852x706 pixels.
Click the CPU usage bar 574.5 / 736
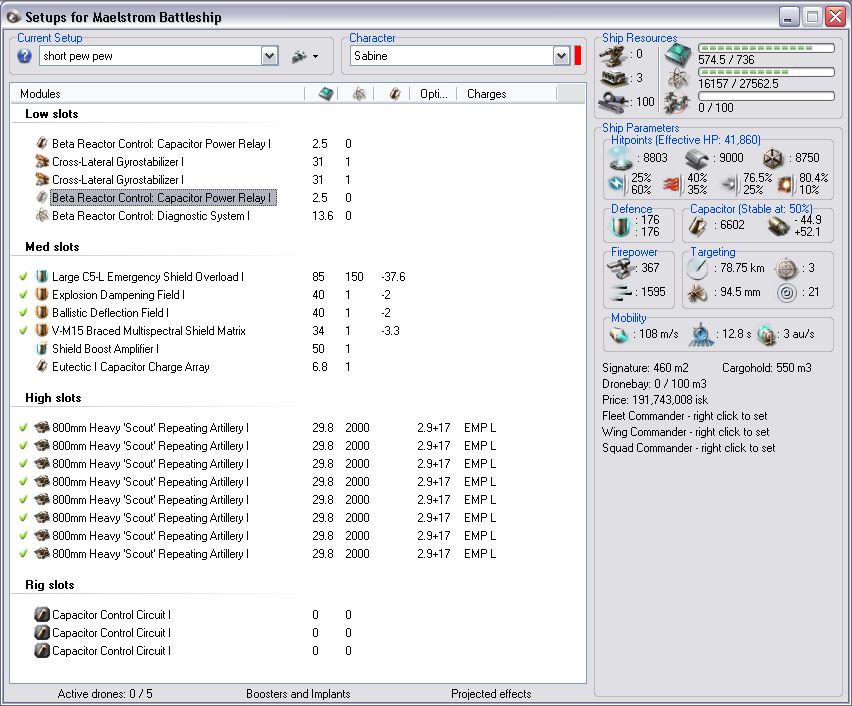(x=766, y=48)
